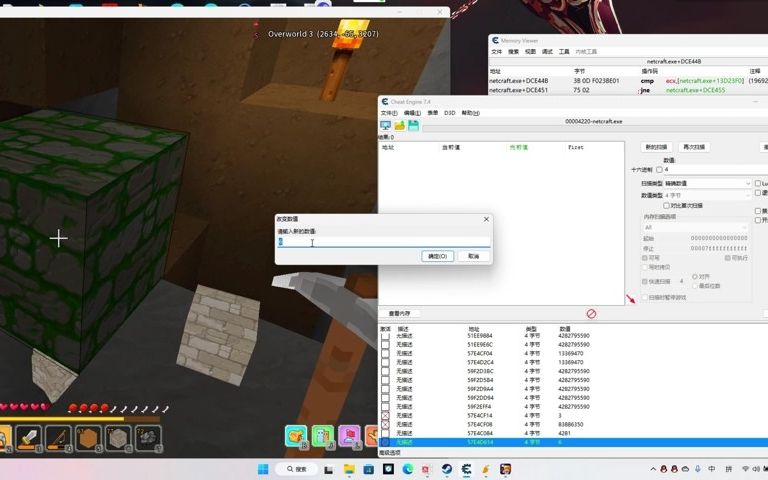
Task: Open the D3D menu in Cheat Engine
Action: click(450, 113)
